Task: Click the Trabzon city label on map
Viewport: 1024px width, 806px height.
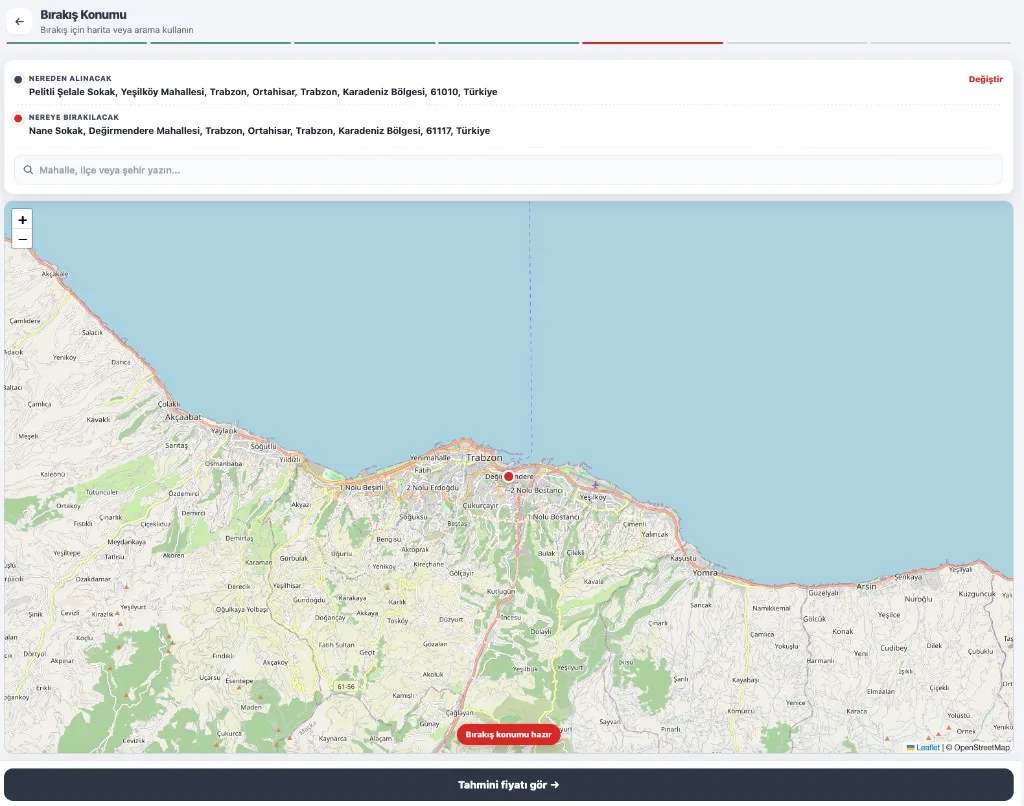Action: coord(484,458)
